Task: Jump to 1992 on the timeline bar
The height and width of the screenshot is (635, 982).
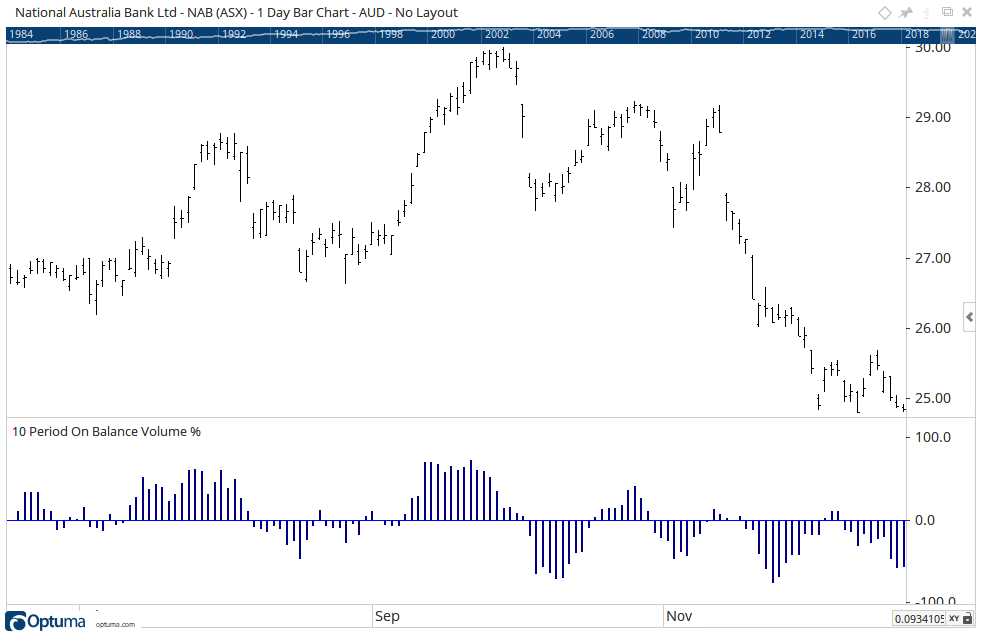Action: (234, 34)
